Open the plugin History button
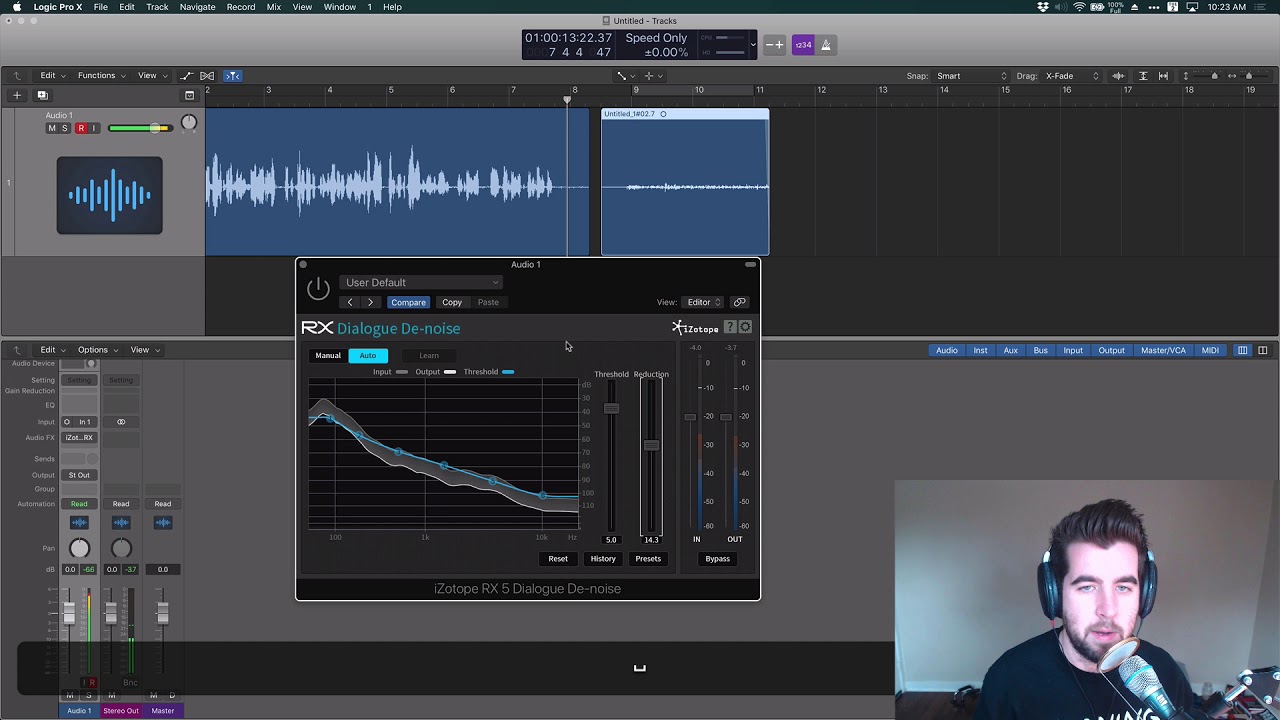Viewport: 1280px width, 720px height. pos(603,559)
